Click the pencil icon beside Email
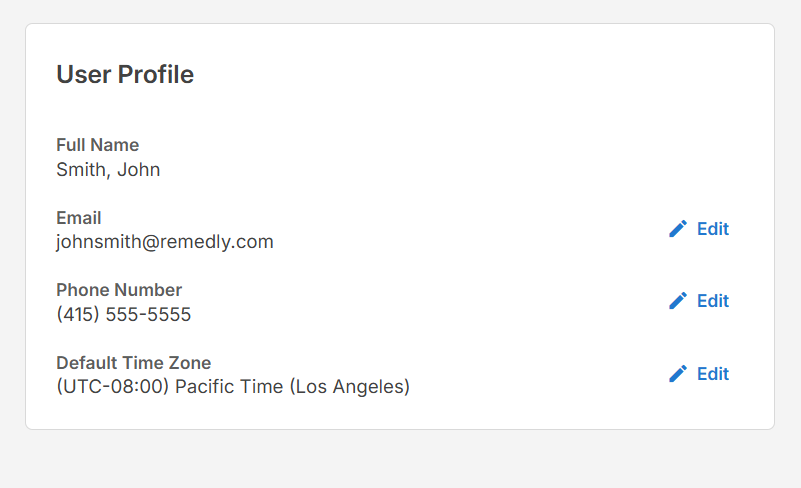The image size is (801, 488). point(678,228)
